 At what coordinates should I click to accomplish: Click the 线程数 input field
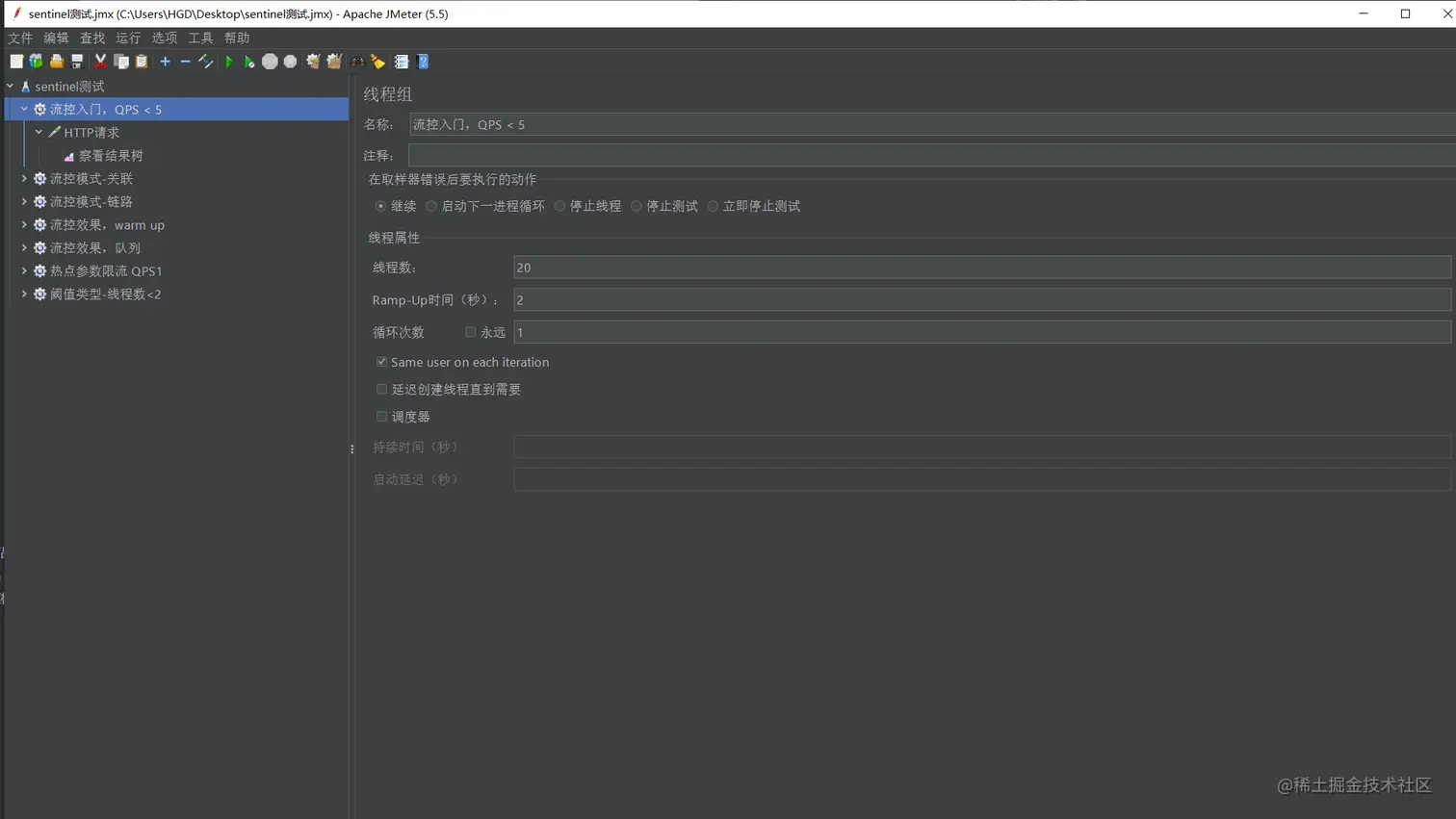pos(674,267)
